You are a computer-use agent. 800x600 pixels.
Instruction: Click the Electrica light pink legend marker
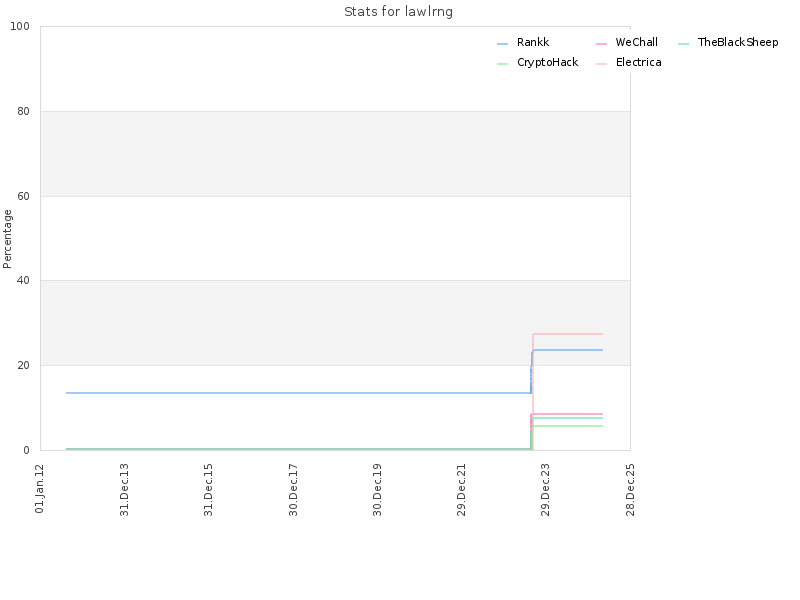pyautogui.click(x=602, y=64)
